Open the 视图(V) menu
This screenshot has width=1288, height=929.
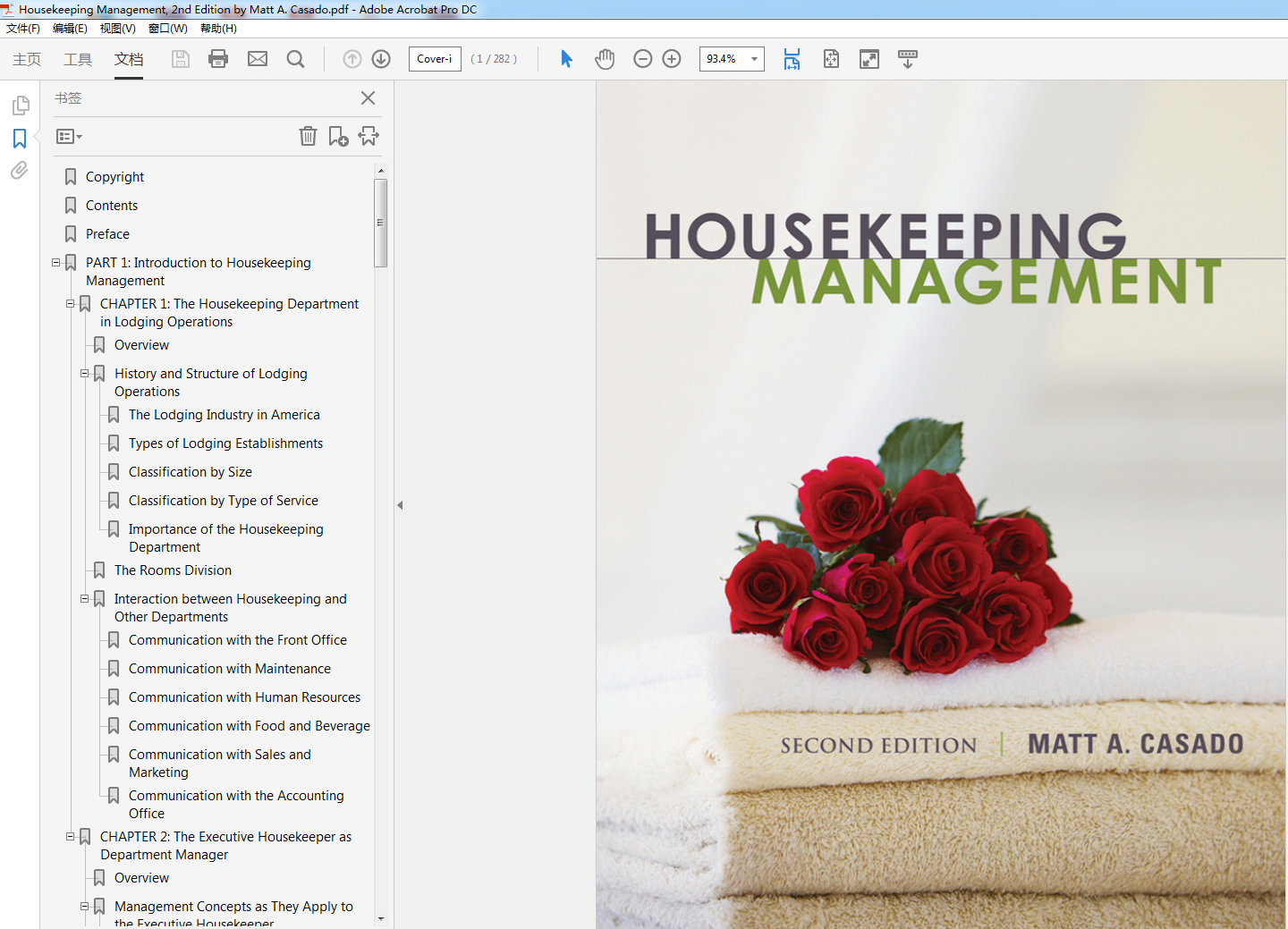click(x=118, y=29)
